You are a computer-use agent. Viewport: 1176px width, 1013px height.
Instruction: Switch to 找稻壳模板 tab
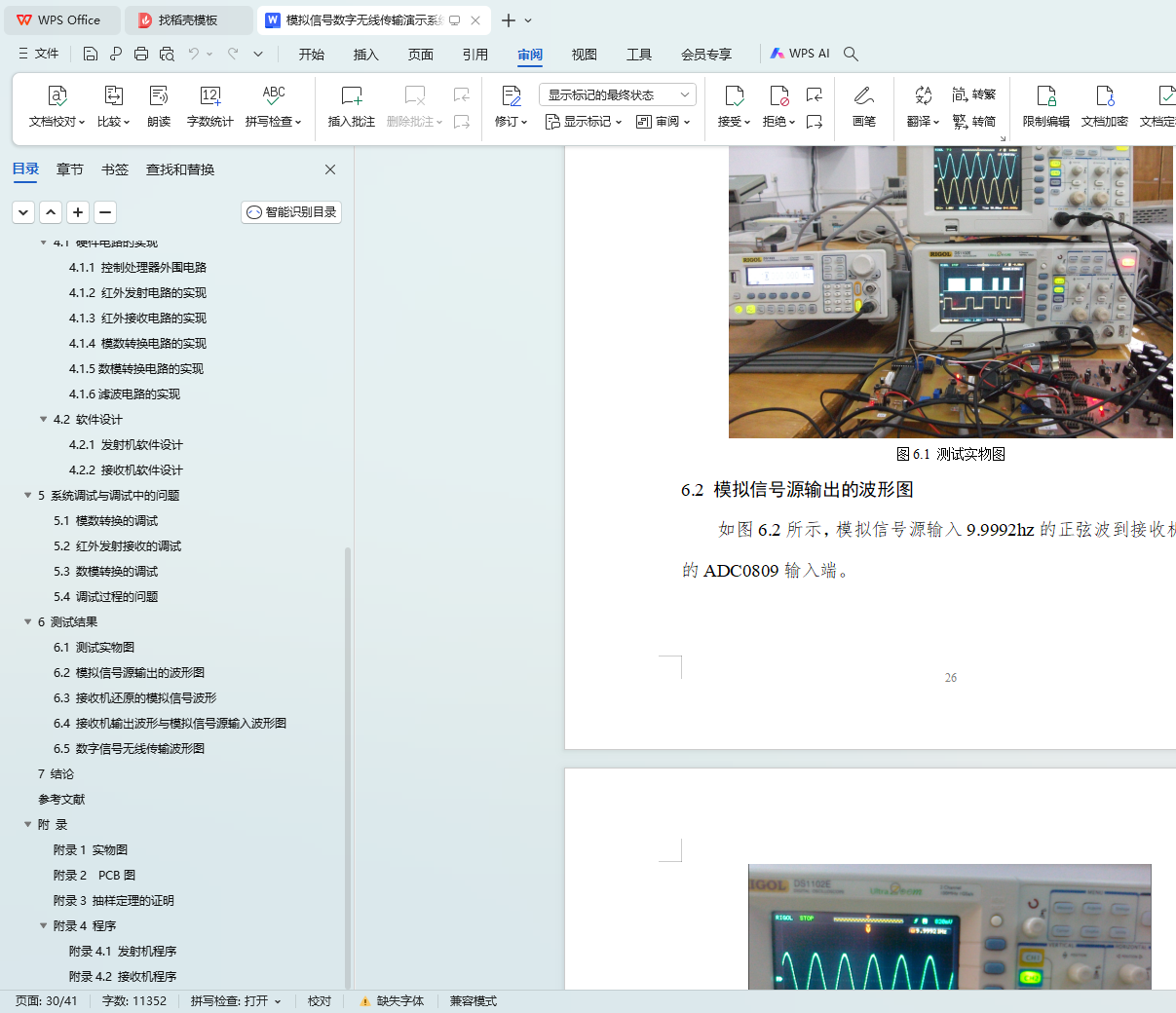pos(189,19)
